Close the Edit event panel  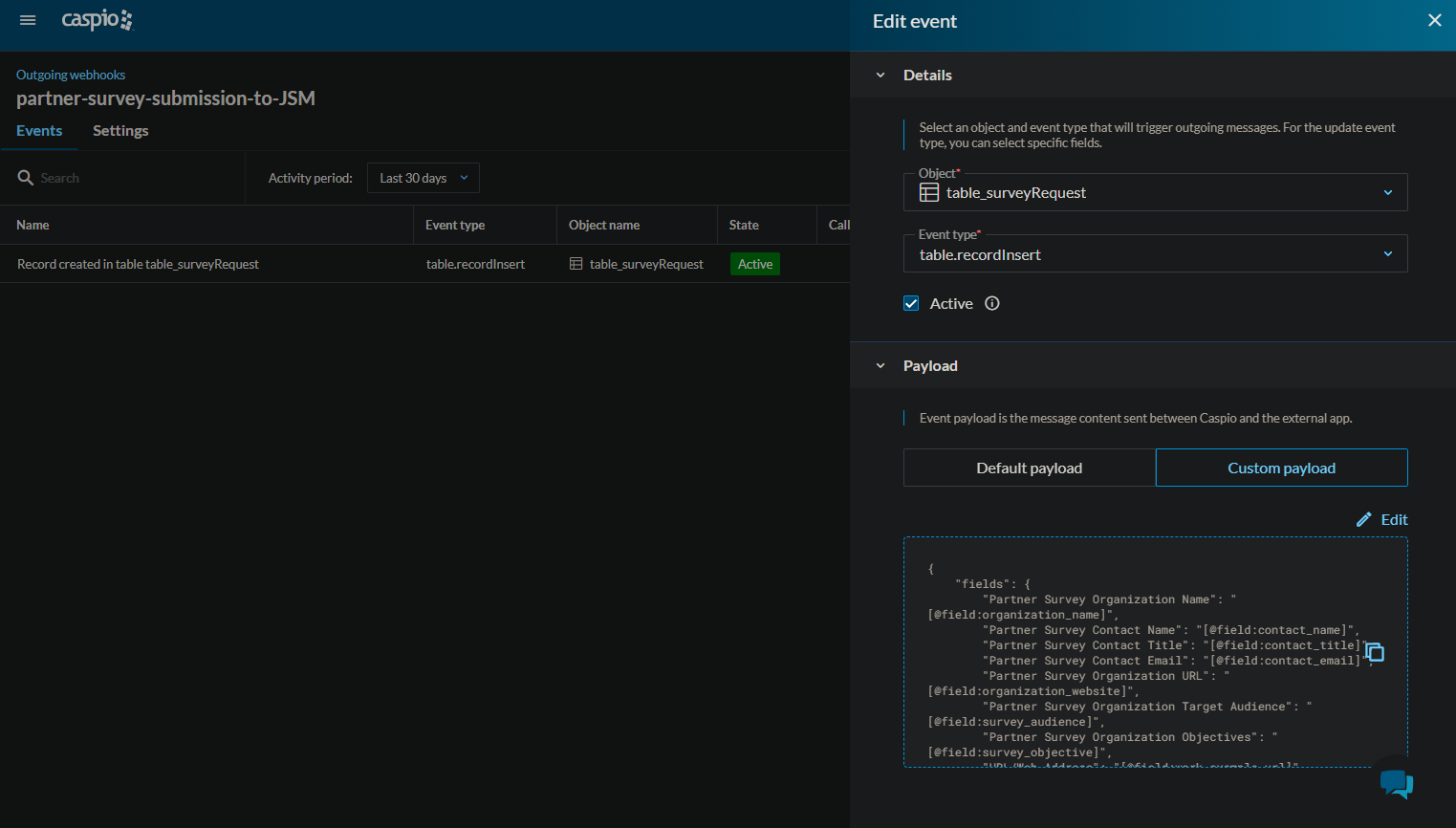(x=1434, y=20)
